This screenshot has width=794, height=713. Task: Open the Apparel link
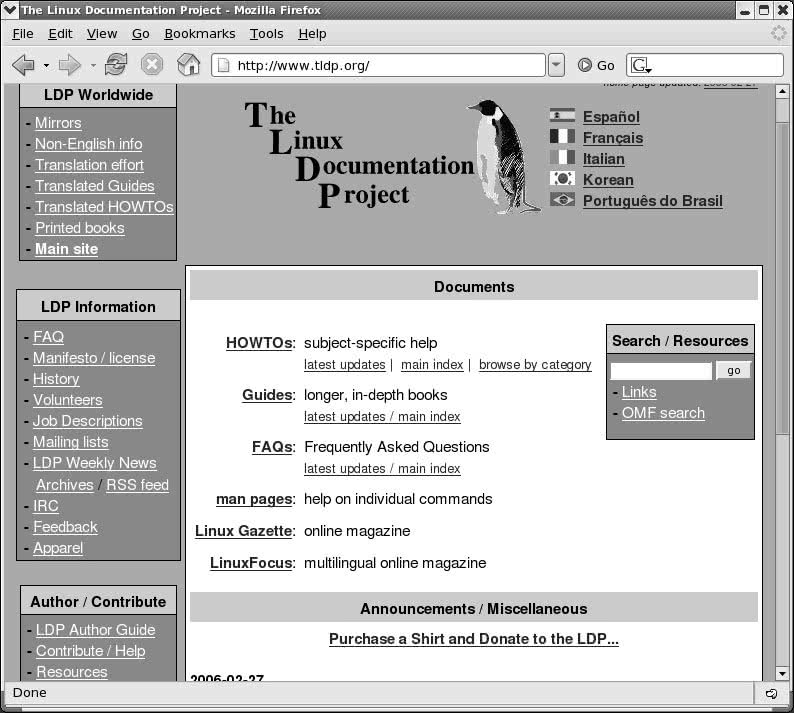pyautogui.click(x=58, y=548)
